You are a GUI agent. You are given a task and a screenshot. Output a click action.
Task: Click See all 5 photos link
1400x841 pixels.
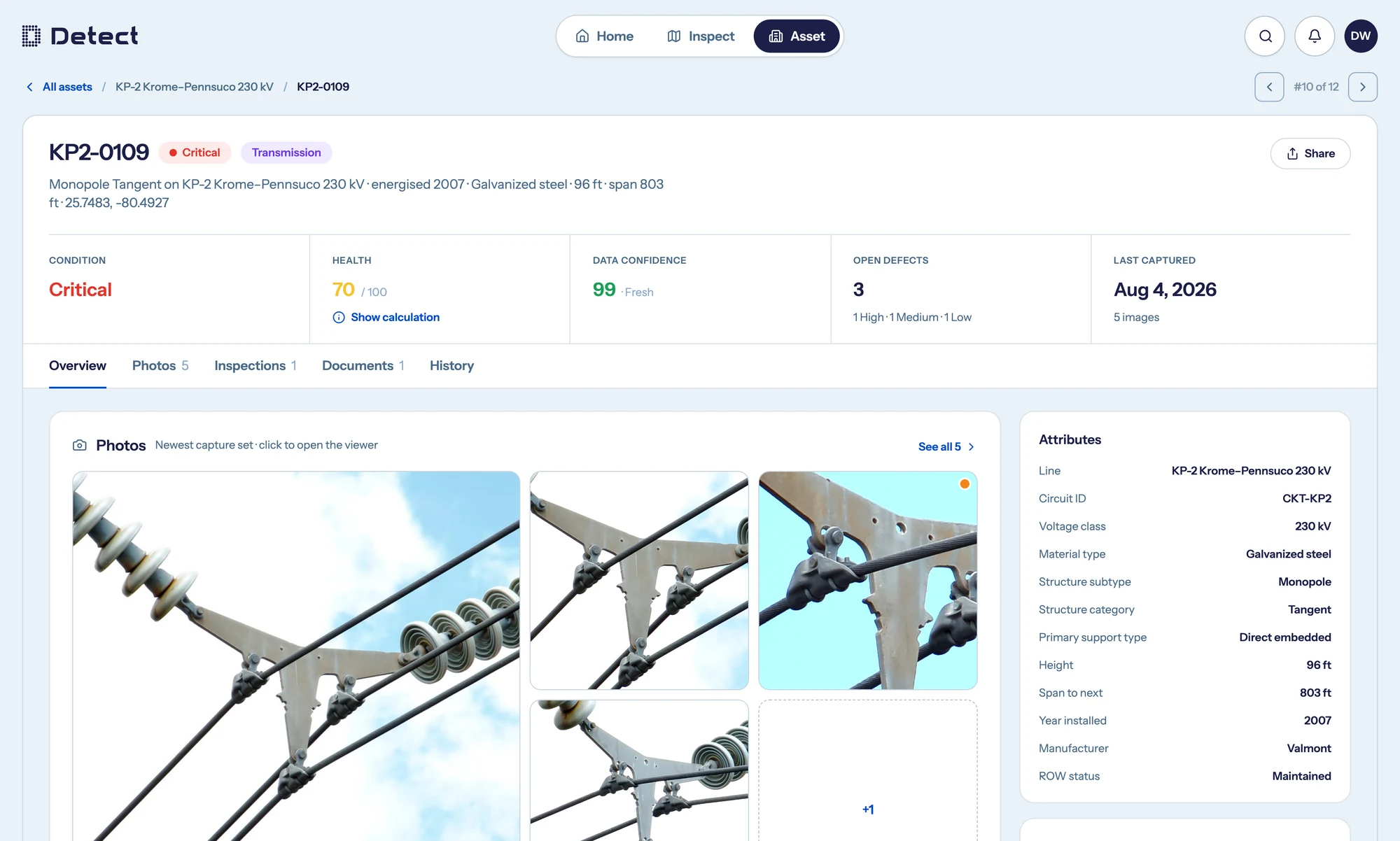(x=946, y=446)
